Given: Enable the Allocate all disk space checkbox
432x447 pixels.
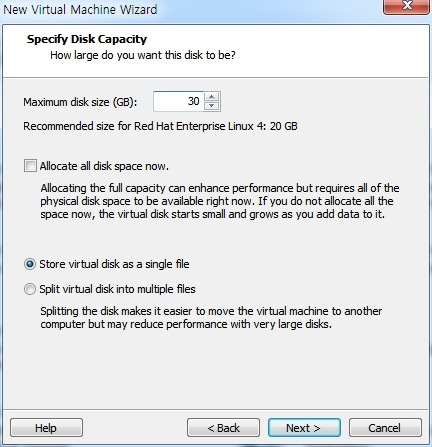Looking at the screenshot, I should pos(30,166).
